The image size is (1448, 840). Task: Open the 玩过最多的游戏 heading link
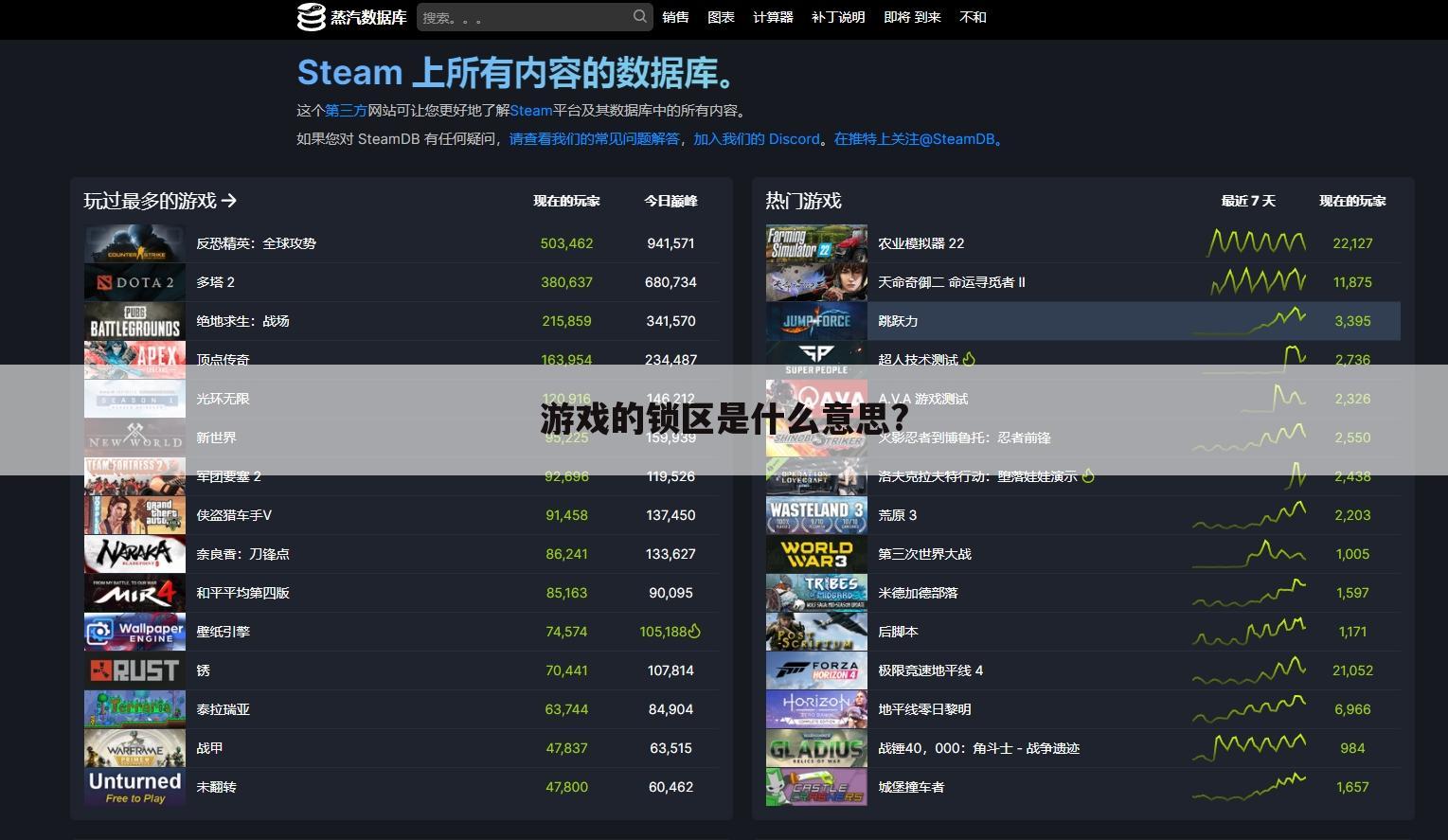[x=160, y=201]
